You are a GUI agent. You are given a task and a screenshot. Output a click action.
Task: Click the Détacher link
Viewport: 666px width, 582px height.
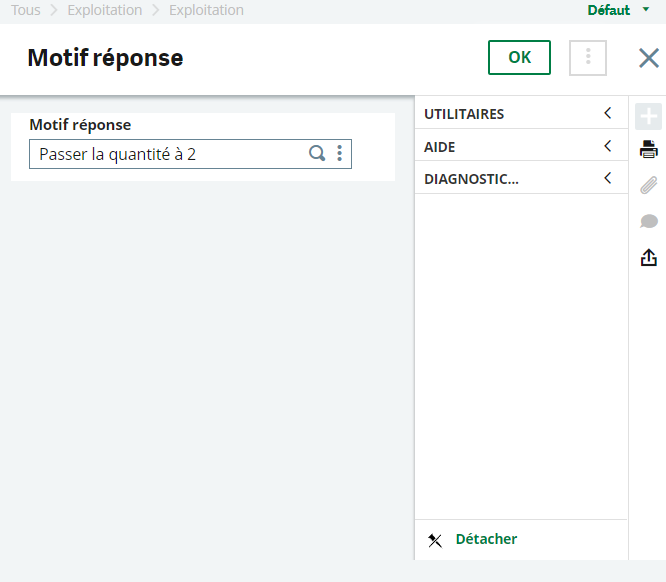coord(486,539)
